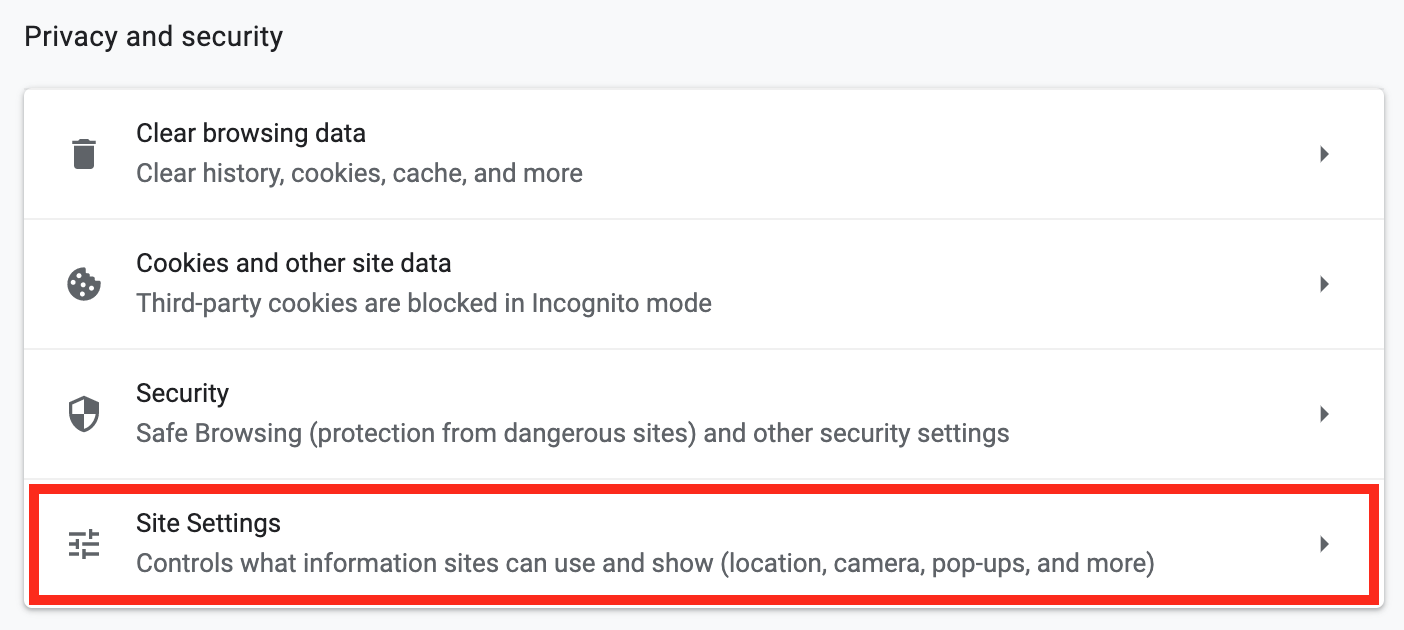Image resolution: width=1404 pixels, height=630 pixels.
Task: Click "Clear history, cookies, cache, and more" text
Action: [x=360, y=174]
